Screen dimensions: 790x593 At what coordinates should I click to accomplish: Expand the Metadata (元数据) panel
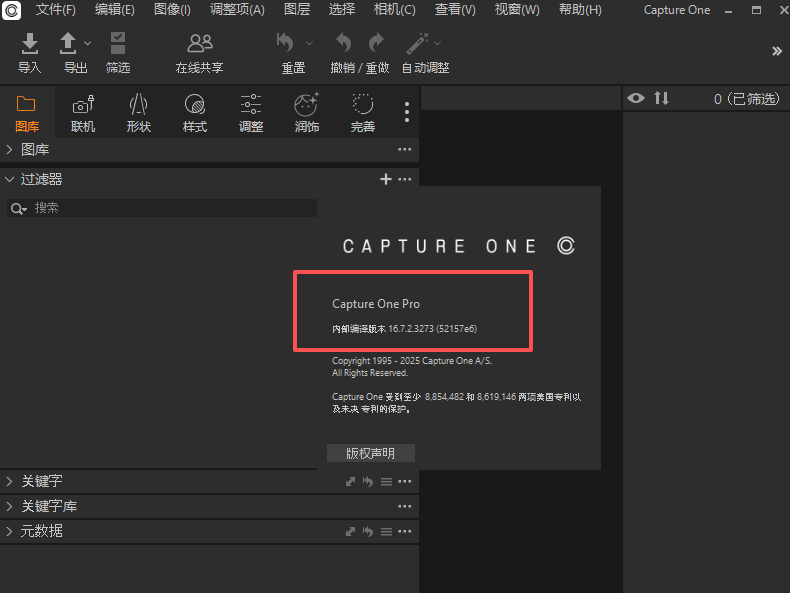pos(9,531)
